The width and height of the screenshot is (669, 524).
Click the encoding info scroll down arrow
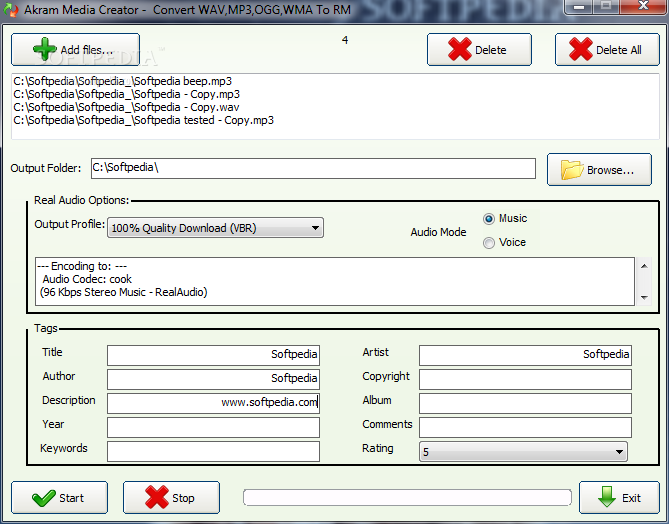tap(644, 297)
